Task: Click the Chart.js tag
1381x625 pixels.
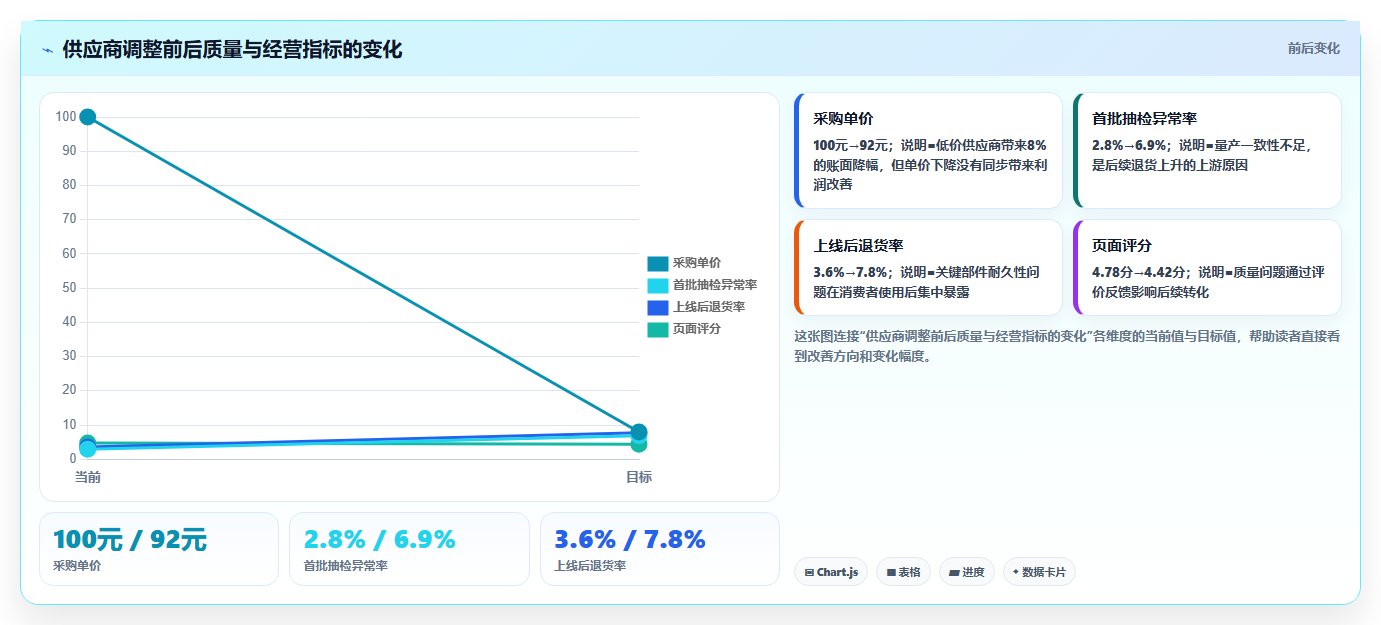Action: pyautogui.click(x=831, y=572)
